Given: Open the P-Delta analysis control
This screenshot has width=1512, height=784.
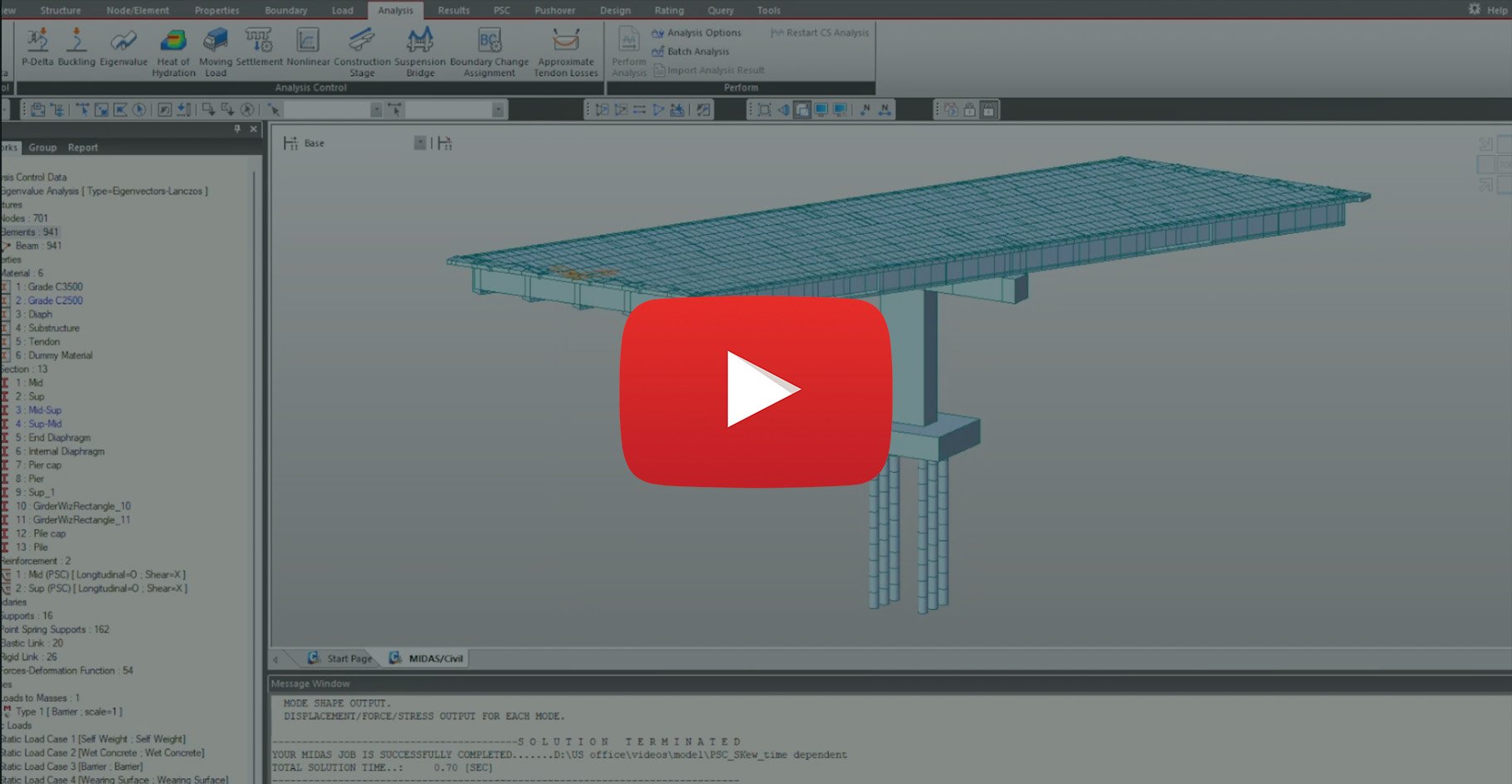Looking at the screenshot, I should pyautogui.click(x=37, y=46).
